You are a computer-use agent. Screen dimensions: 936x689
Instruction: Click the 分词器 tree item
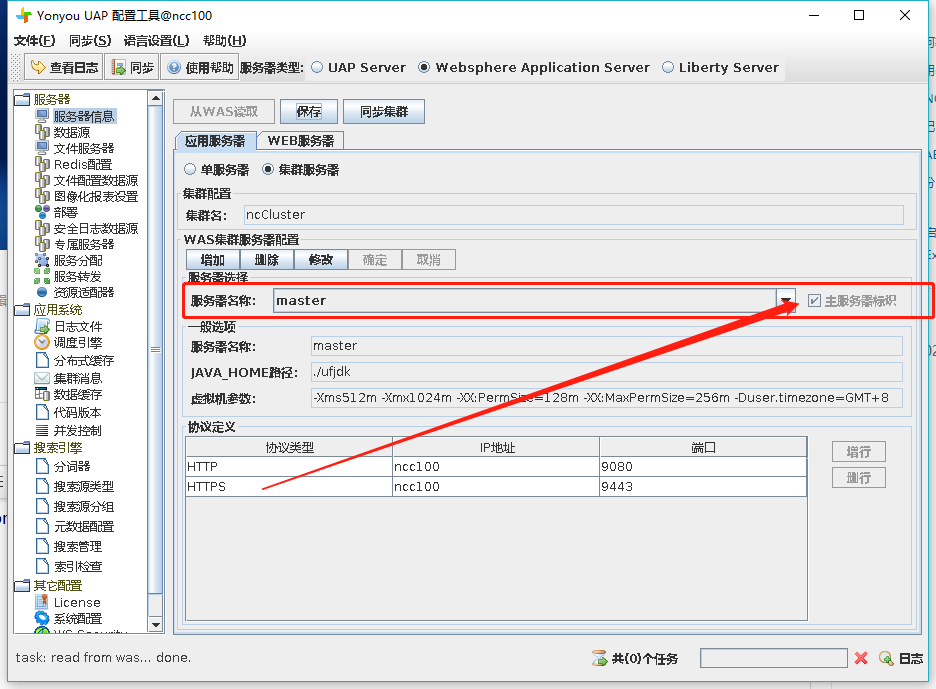pos(72,466)
